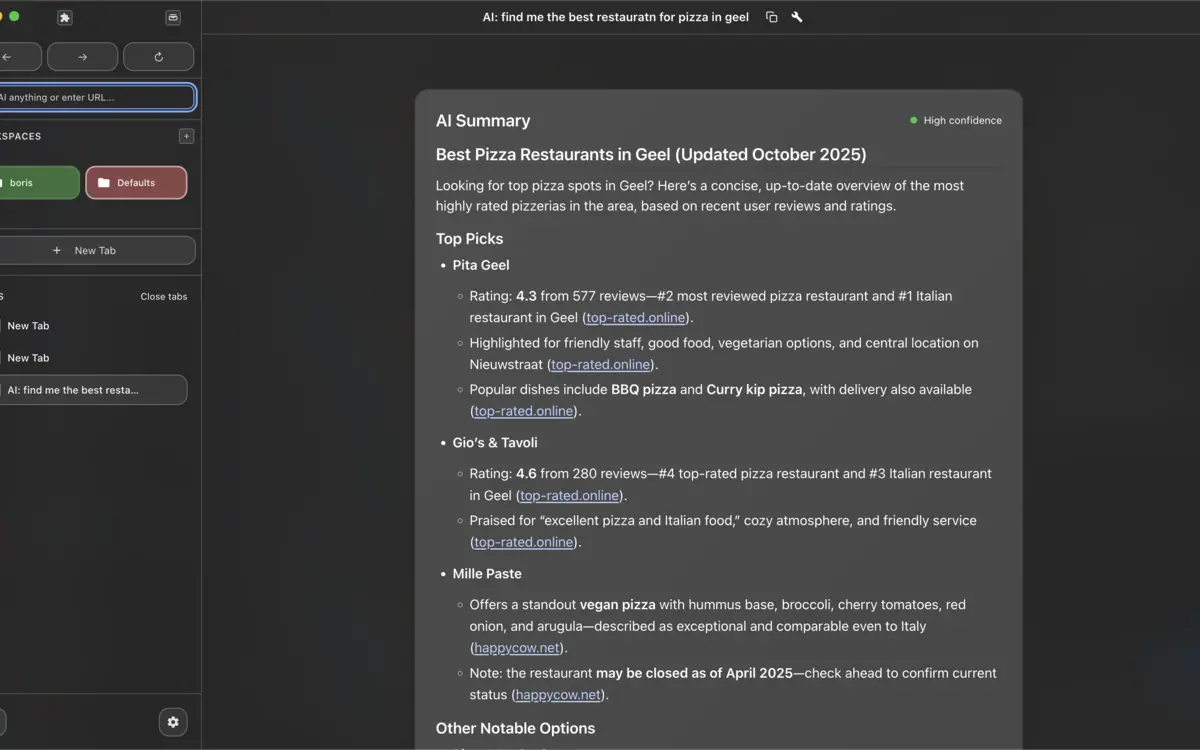This screenshot has width=1200, height=750.
Task: Reload page with the refresh button
Action: (x=158, y=57)
